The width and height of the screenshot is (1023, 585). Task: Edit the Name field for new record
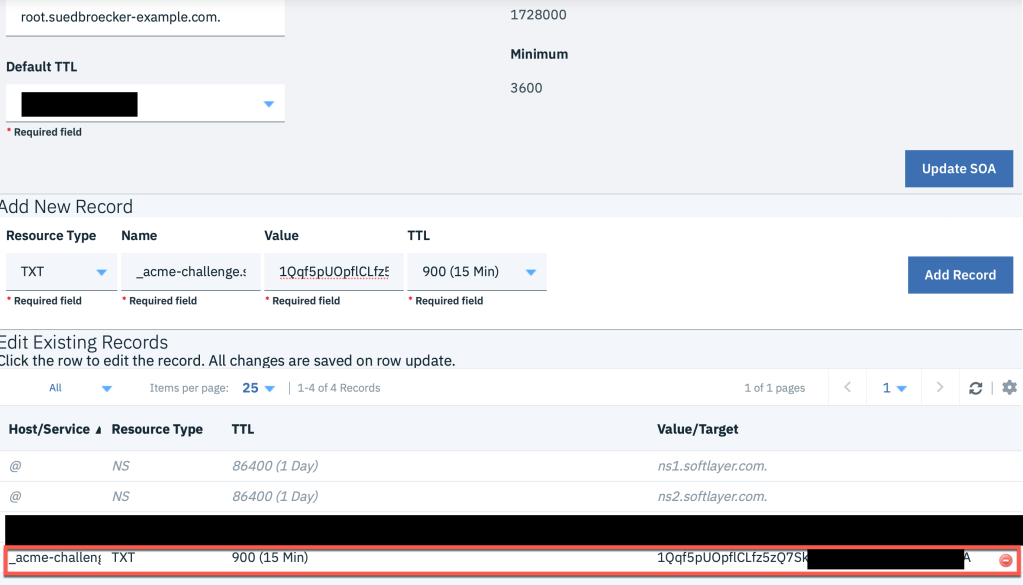[190, 272]
